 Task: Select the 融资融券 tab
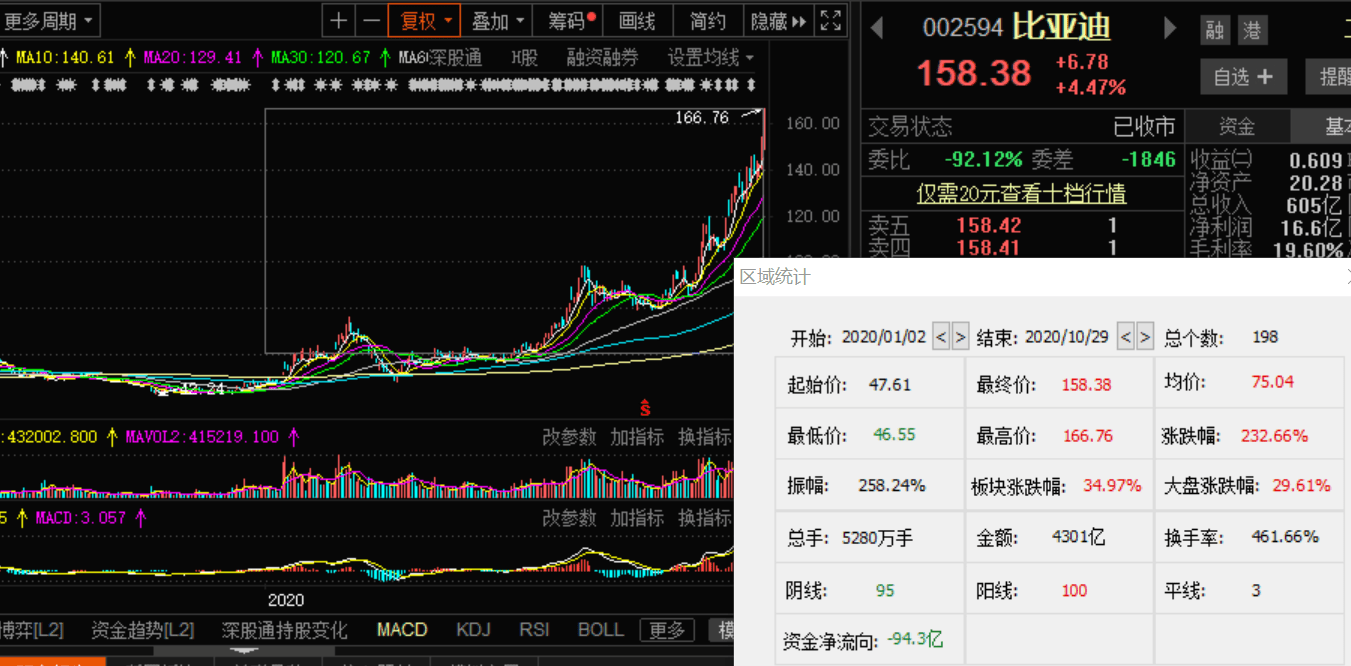tap(602, 57)
